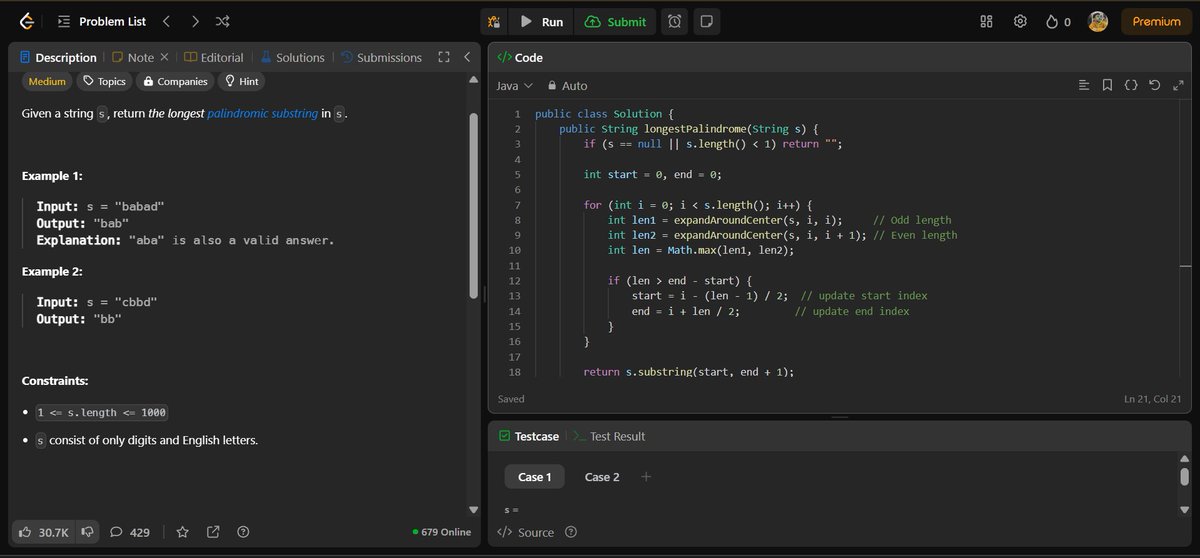Open the timer alarm clock icon

point(675,21)
